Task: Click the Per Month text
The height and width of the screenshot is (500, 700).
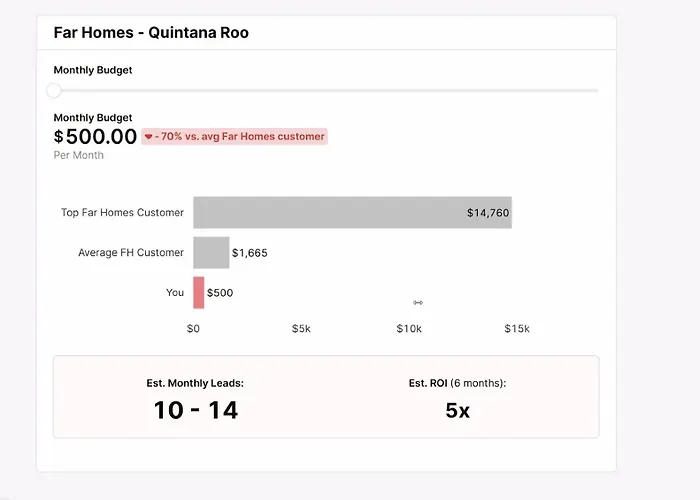Action: tap(78, 155)
